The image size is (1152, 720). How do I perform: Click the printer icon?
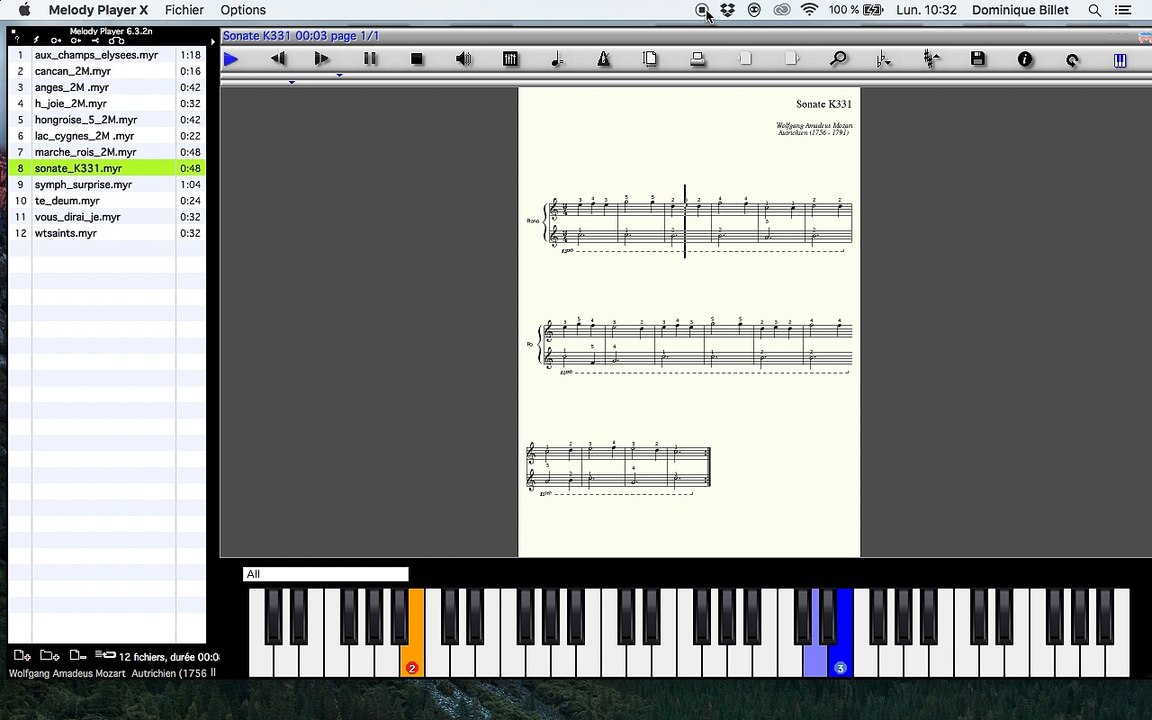pyautogui.click(x=697, y=59)
